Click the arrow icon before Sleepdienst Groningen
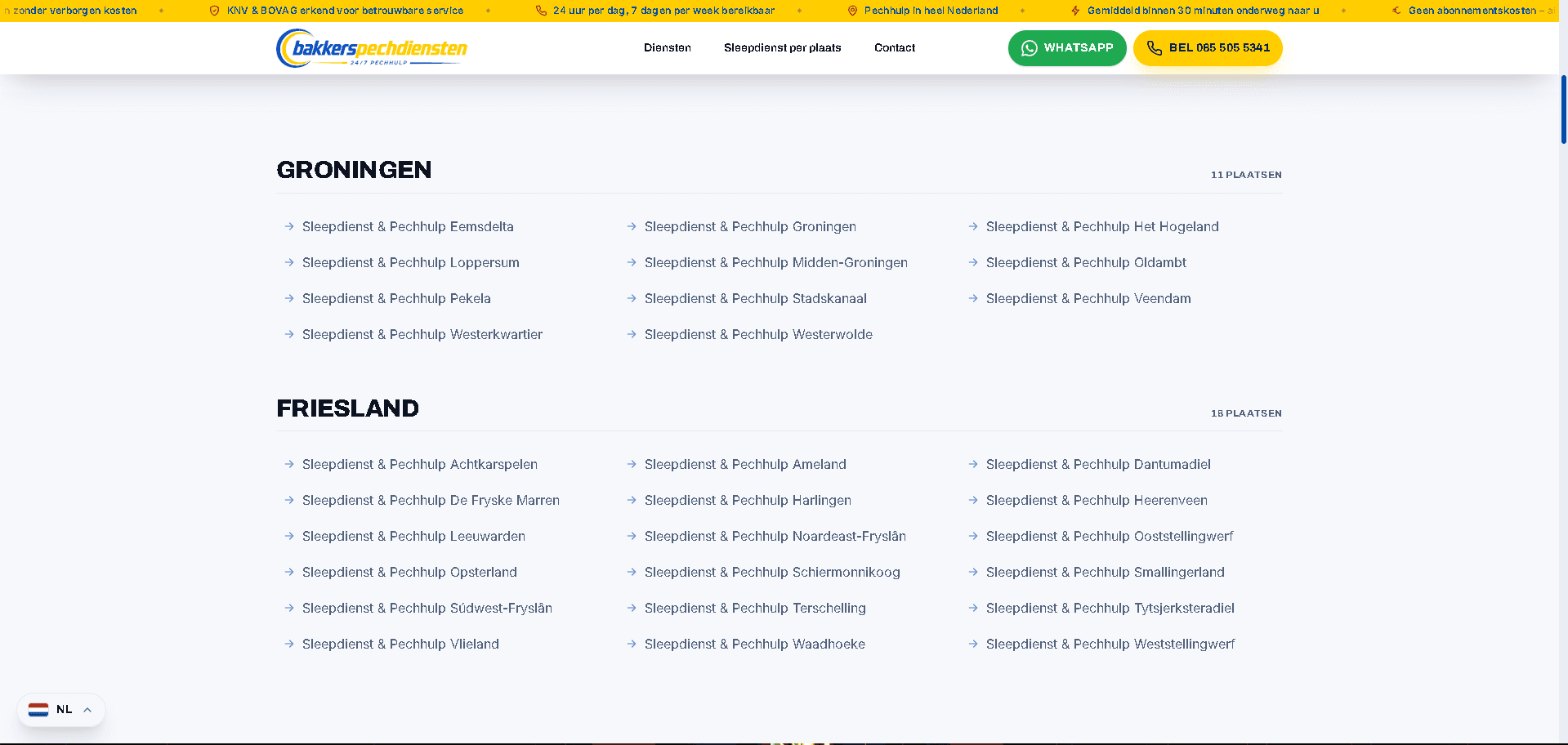This screenshot has width=1568, height=745. point(632,226)
